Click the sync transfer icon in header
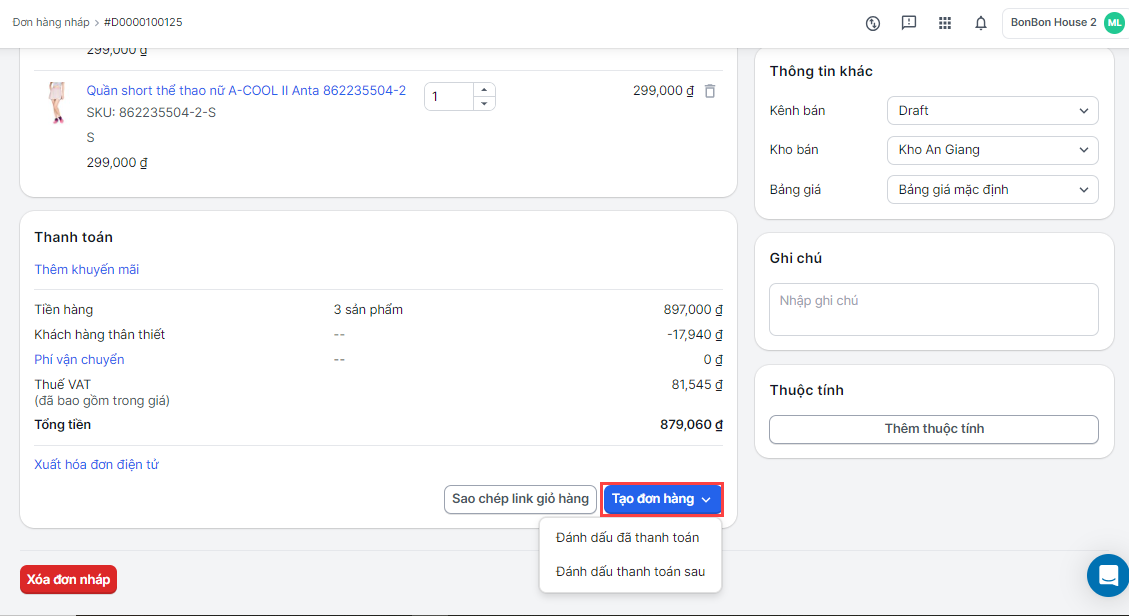This screenshot has height=616, width=1129. [873, 23]
